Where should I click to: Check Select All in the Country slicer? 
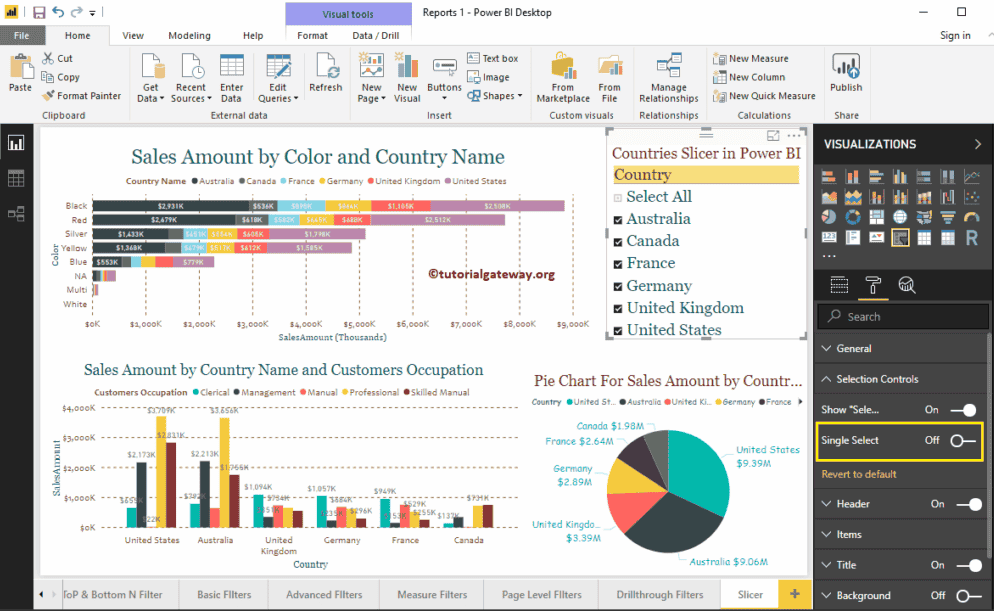click(617, 197)
